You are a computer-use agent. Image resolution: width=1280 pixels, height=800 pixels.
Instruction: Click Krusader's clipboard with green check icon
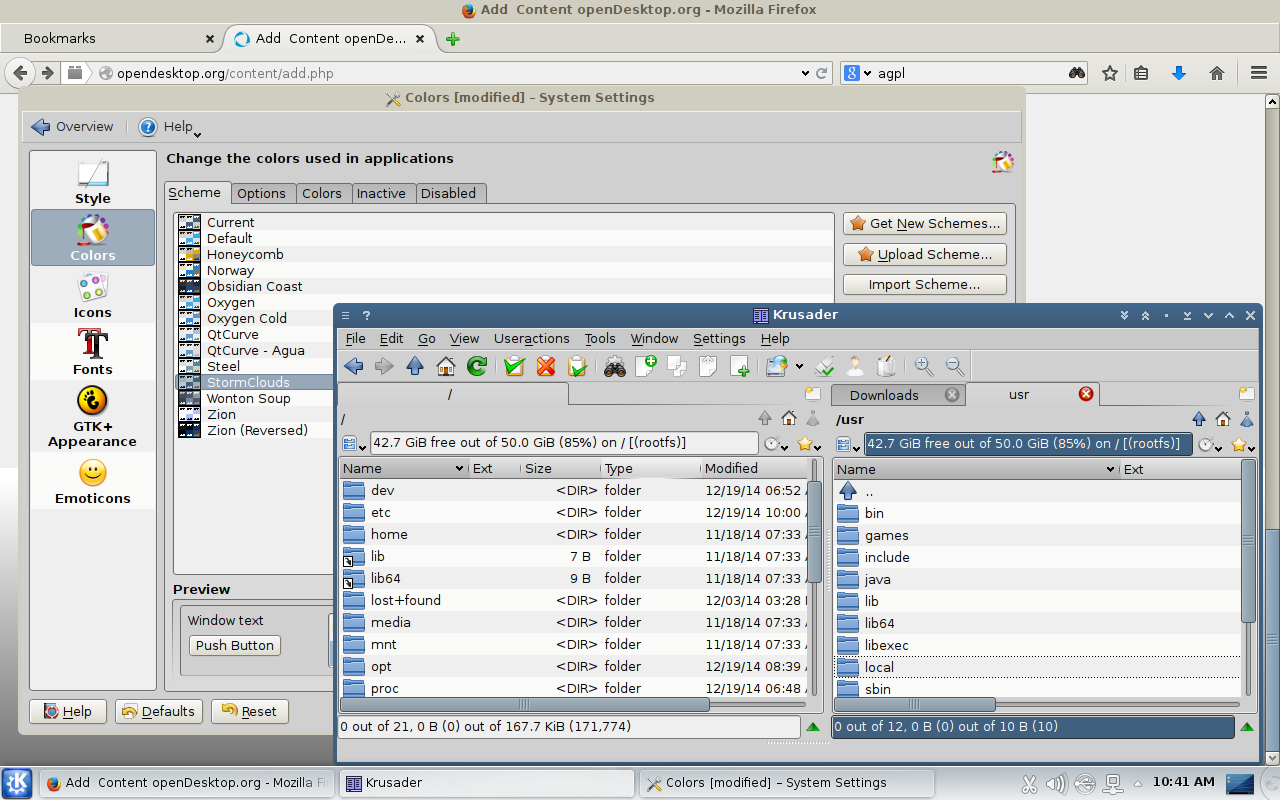(x=514, y=366)
